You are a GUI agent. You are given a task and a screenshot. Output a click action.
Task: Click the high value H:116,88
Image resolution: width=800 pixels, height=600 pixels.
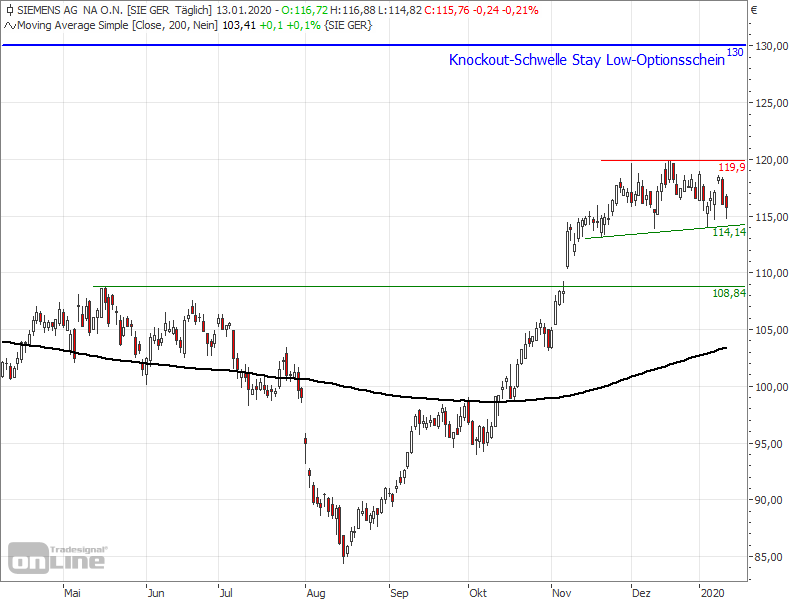click(354, 10)
